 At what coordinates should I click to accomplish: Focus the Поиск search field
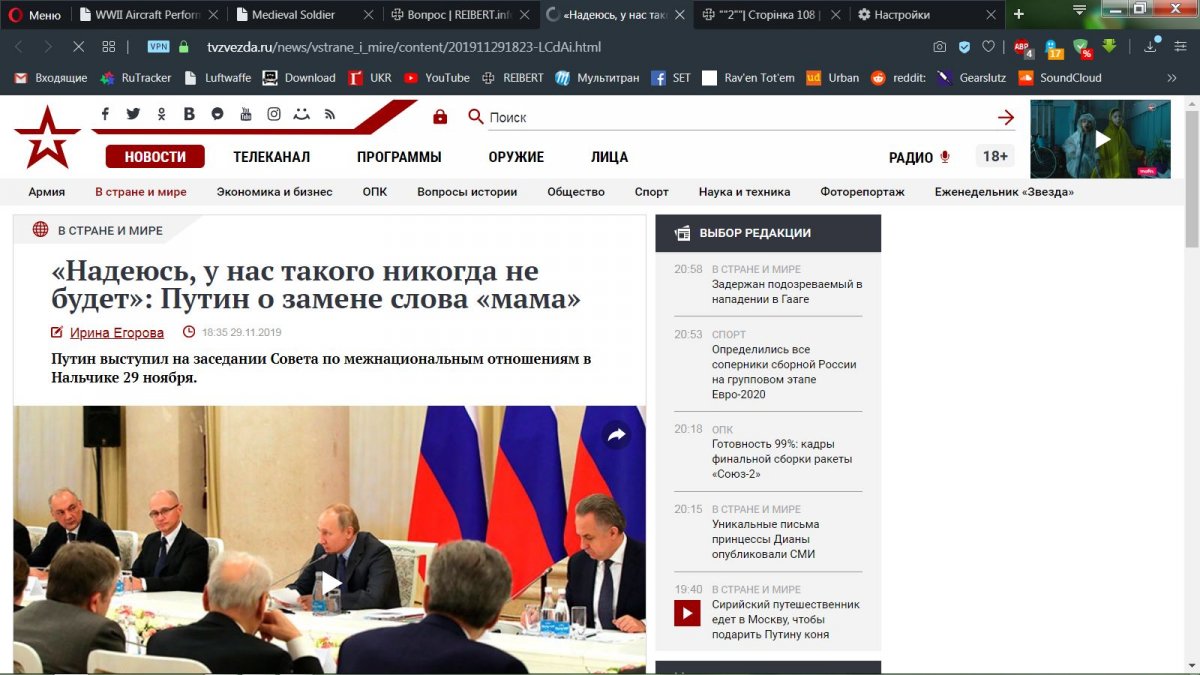point(740,118)
